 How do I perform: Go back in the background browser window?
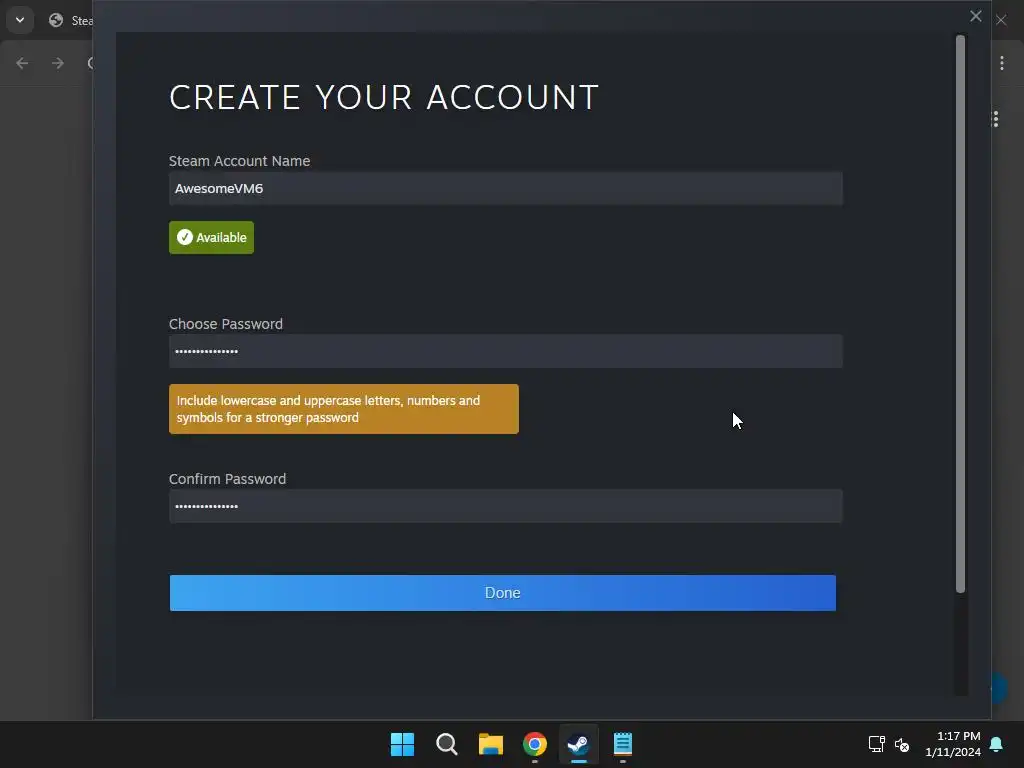[x=22, y=63]
